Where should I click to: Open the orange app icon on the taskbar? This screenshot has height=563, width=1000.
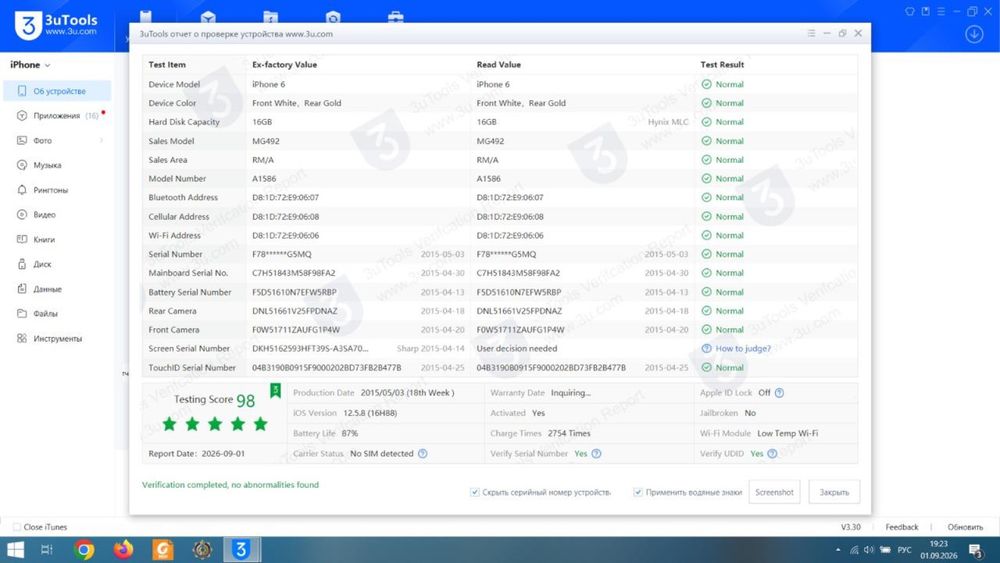pos(163,550)
